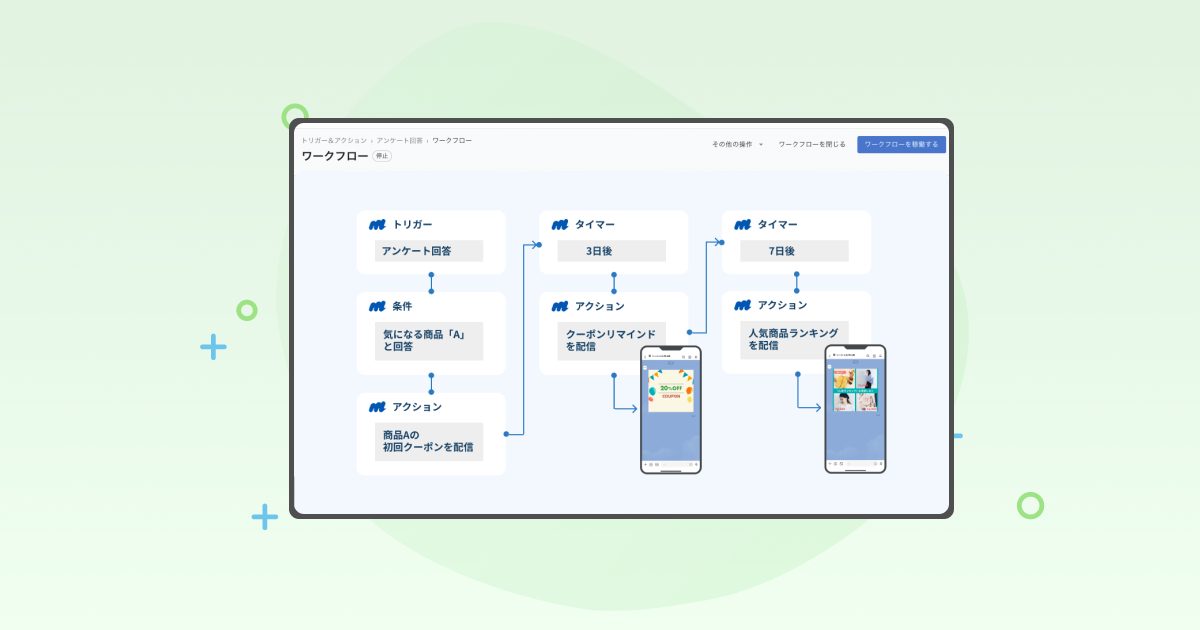Select クーポンリマインドを配信 action

coord(611,341)
